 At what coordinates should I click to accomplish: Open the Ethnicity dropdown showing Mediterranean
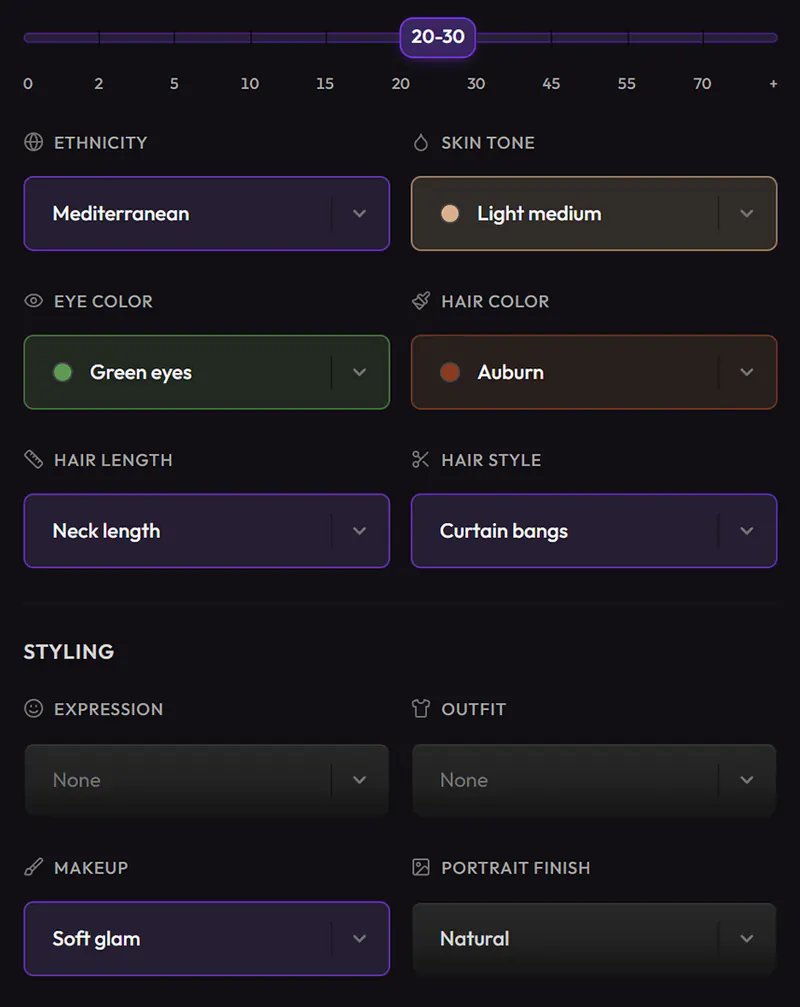(207, 213)
